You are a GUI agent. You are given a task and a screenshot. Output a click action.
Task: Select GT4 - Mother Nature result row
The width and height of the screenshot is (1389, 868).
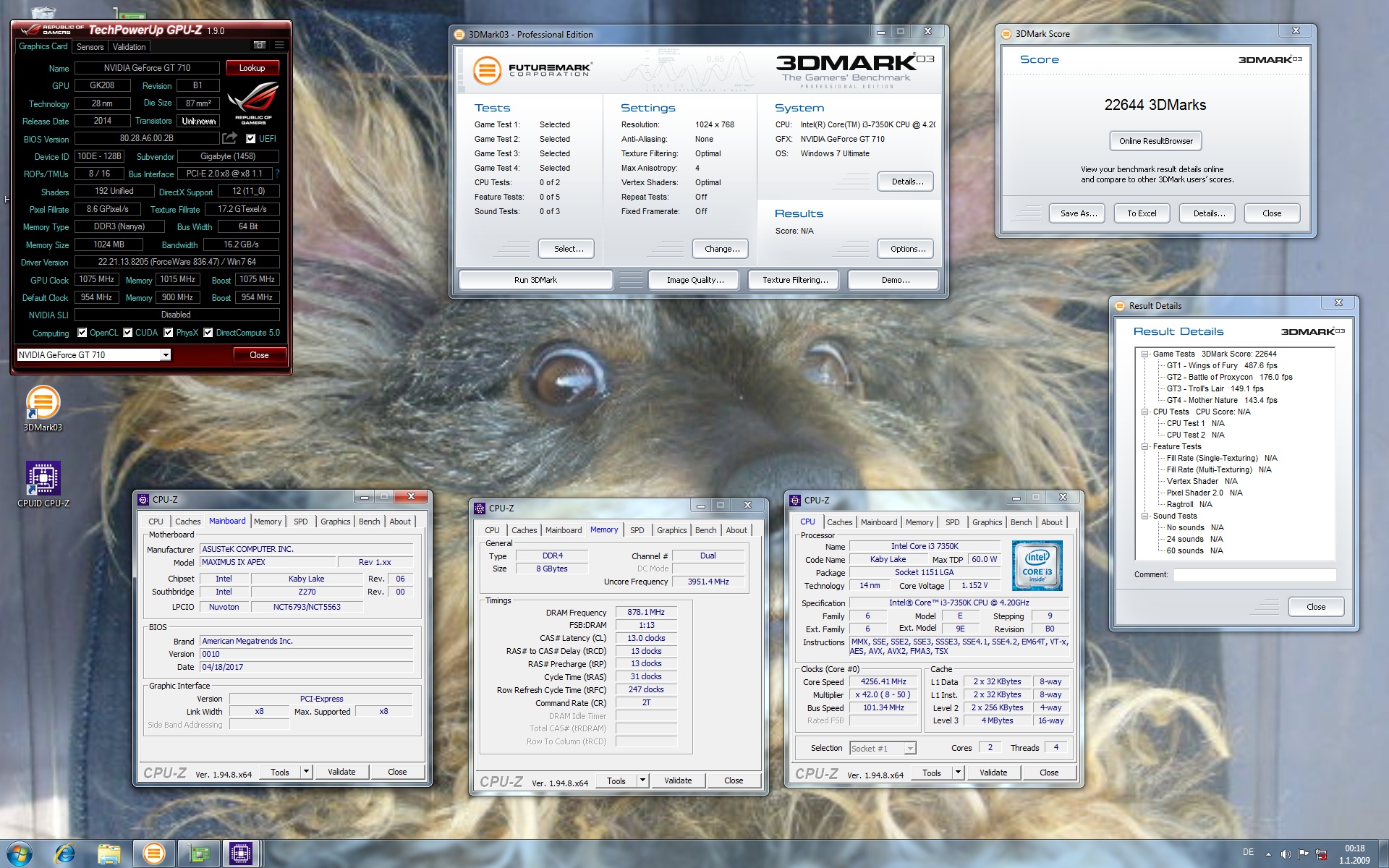click(x=1222, y=401)
